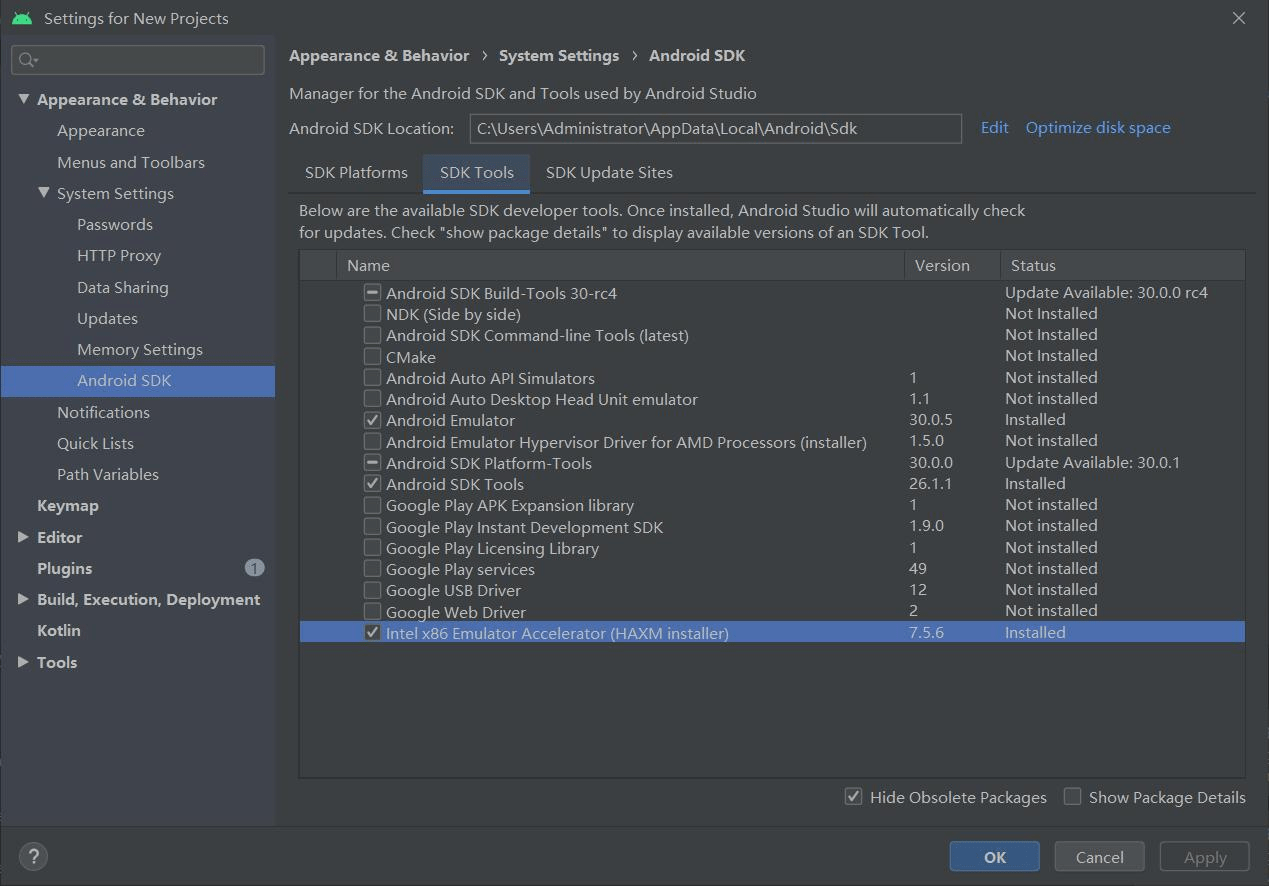Expand the Build, Execution, Deployment section
This screenshot has height=886, width=1269.
click(23, 599)
